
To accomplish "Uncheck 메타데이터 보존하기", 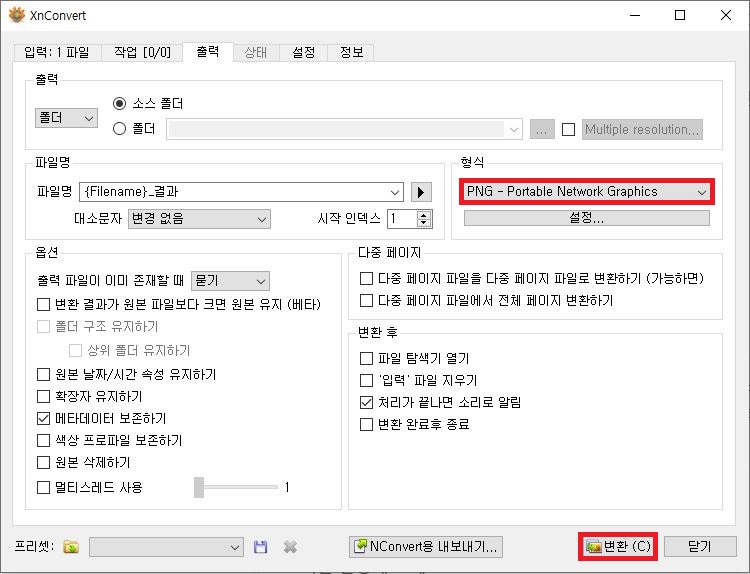I will [44, 418].
